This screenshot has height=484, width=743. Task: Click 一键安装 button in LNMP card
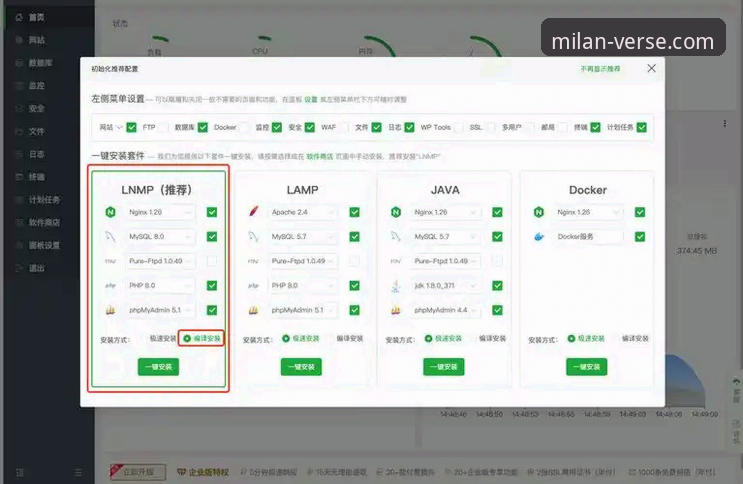[x=158, y=367]
